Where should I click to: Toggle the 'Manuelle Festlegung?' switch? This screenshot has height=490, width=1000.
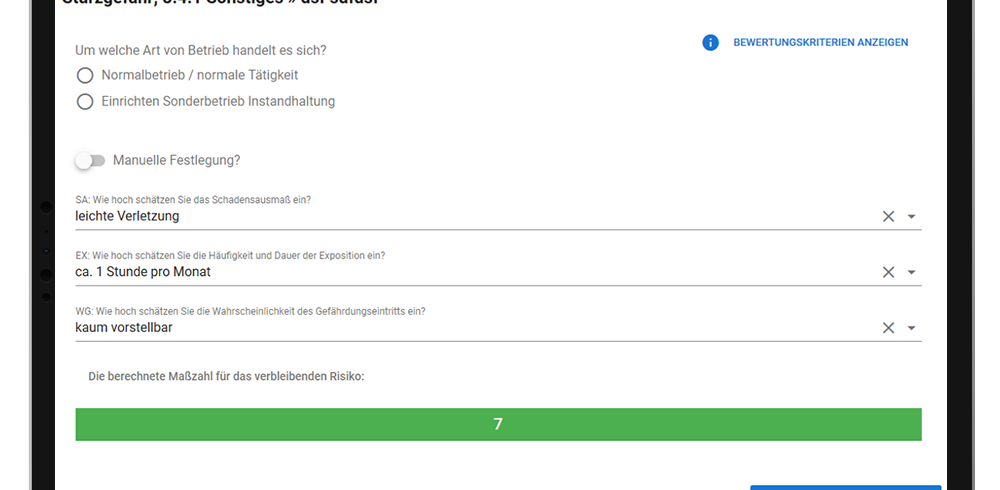pos(90,161)
